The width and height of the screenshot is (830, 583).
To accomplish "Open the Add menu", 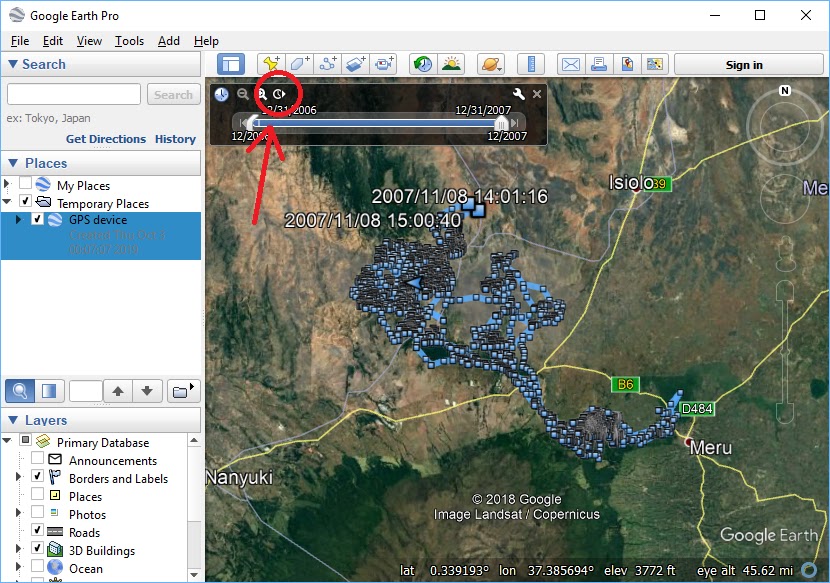I will [169, 41].
